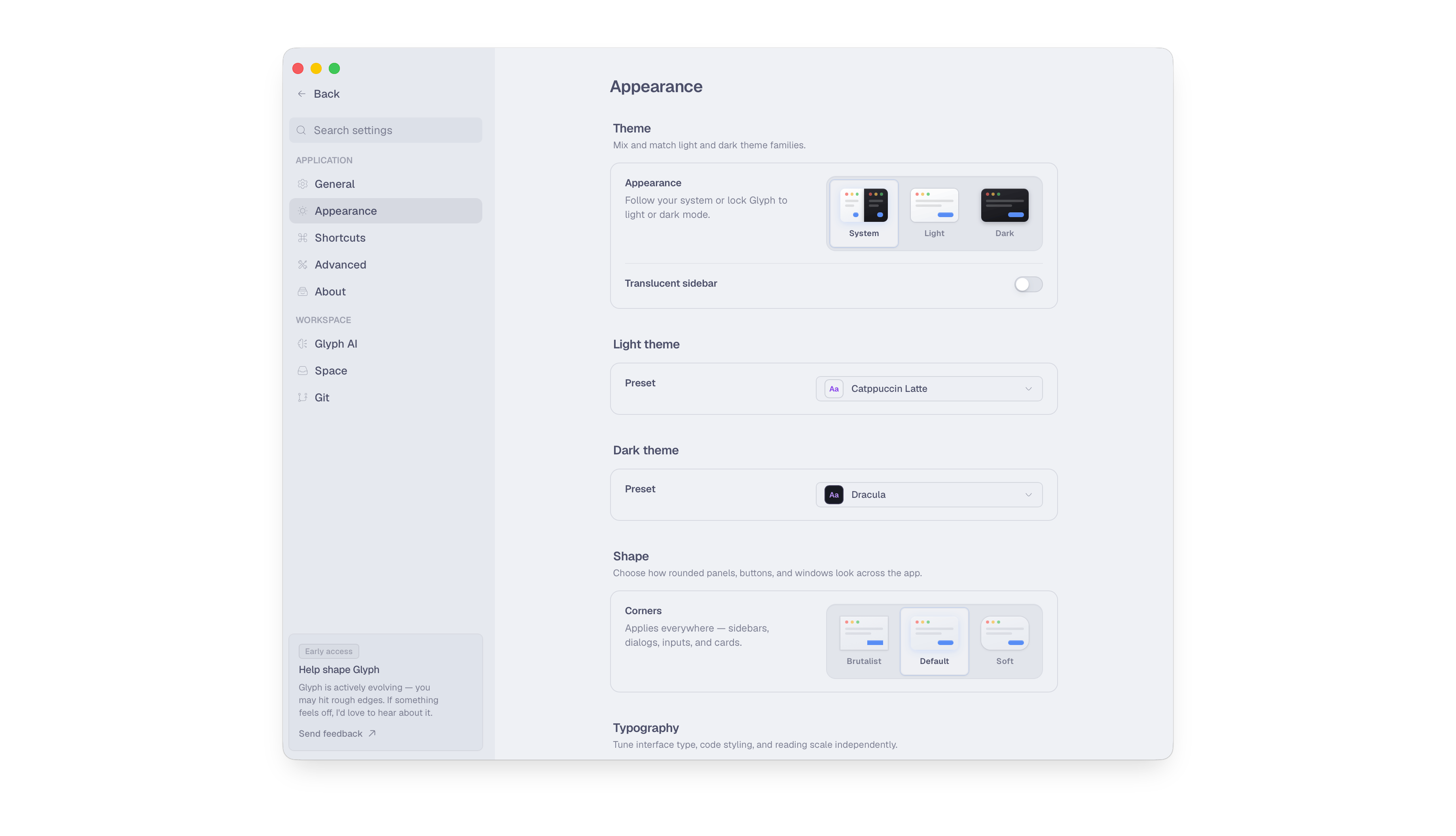Click the magnifier icon in search field

pos(301,131)
